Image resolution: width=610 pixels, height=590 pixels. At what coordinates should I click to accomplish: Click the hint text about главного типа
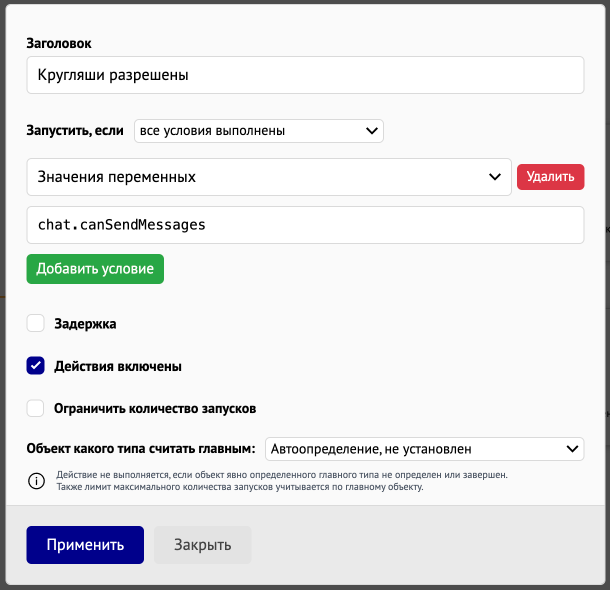(282, 481)
